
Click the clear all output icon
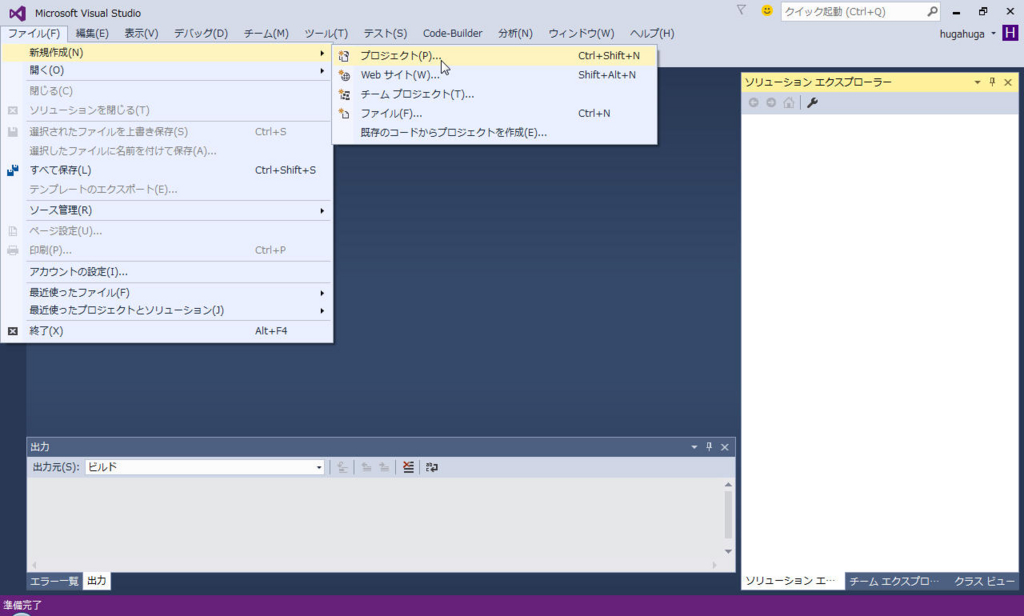(408, 467)
